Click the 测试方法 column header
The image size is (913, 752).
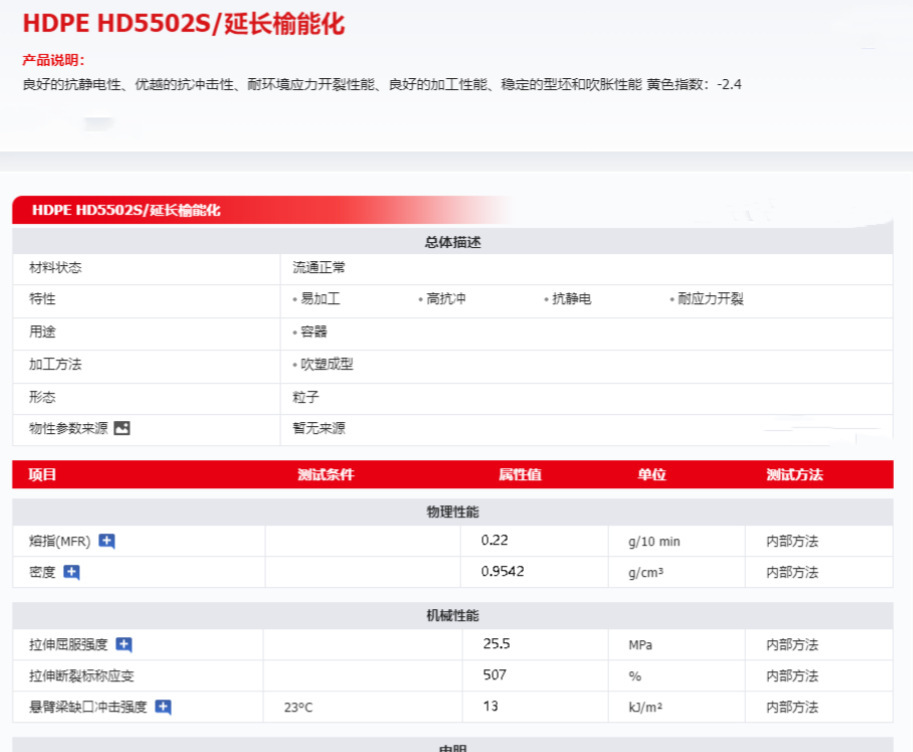[x=794, y=474]
